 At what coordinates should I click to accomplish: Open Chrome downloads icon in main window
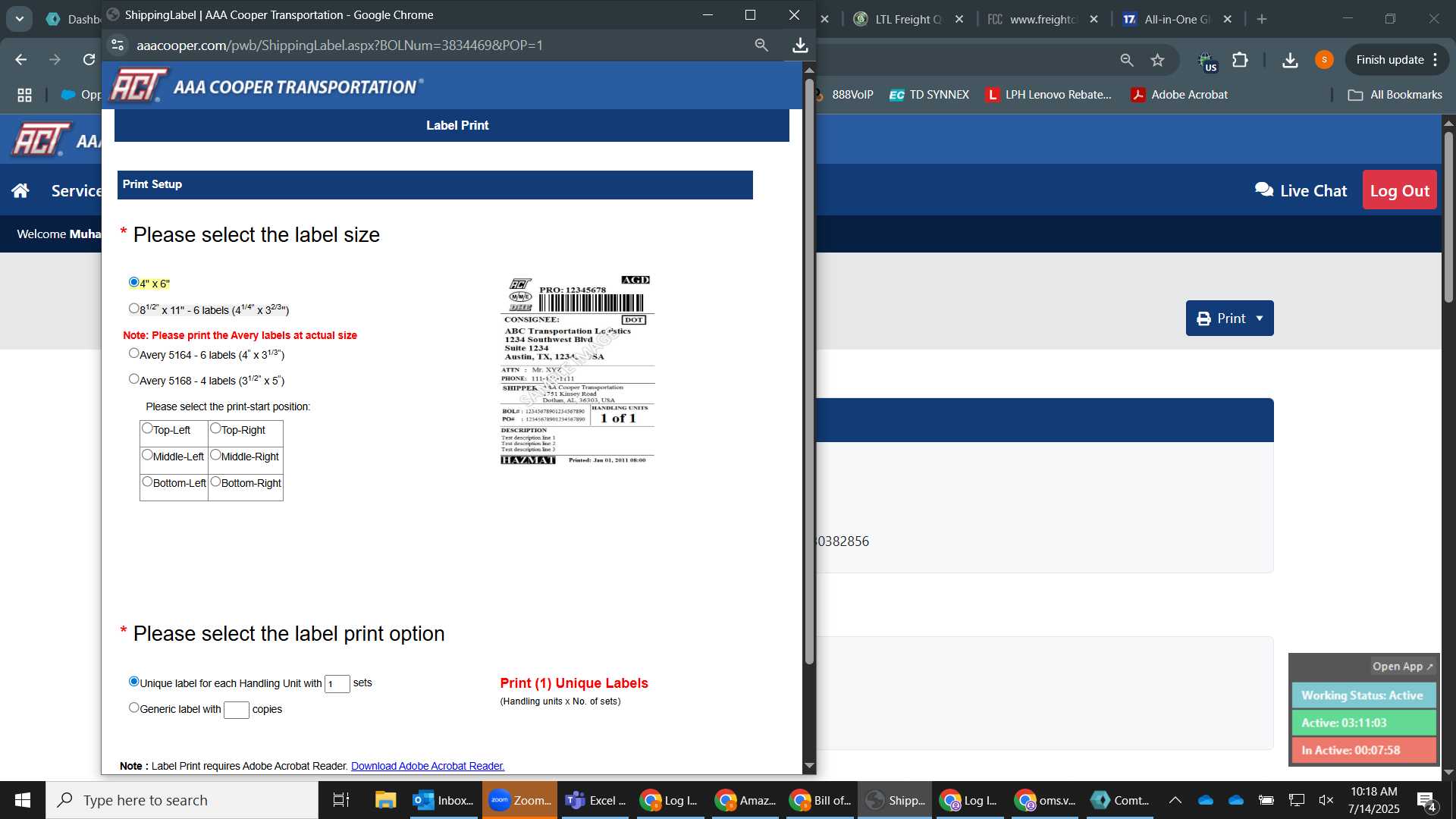(1290, 60)
